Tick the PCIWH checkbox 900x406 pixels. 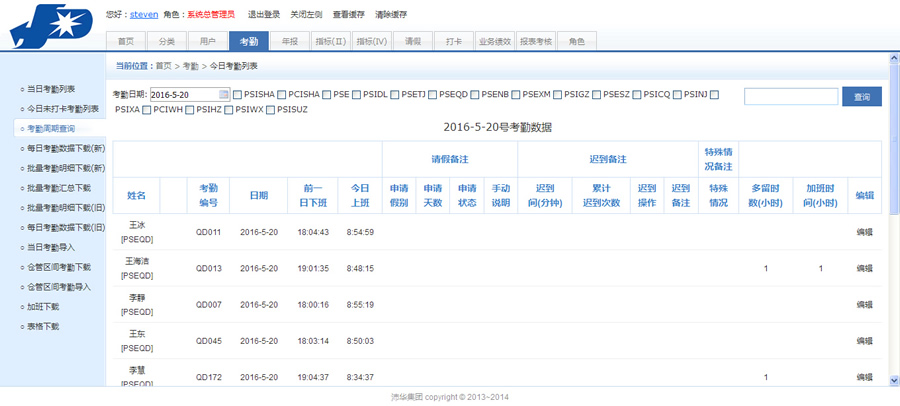(x=147, y=110)
